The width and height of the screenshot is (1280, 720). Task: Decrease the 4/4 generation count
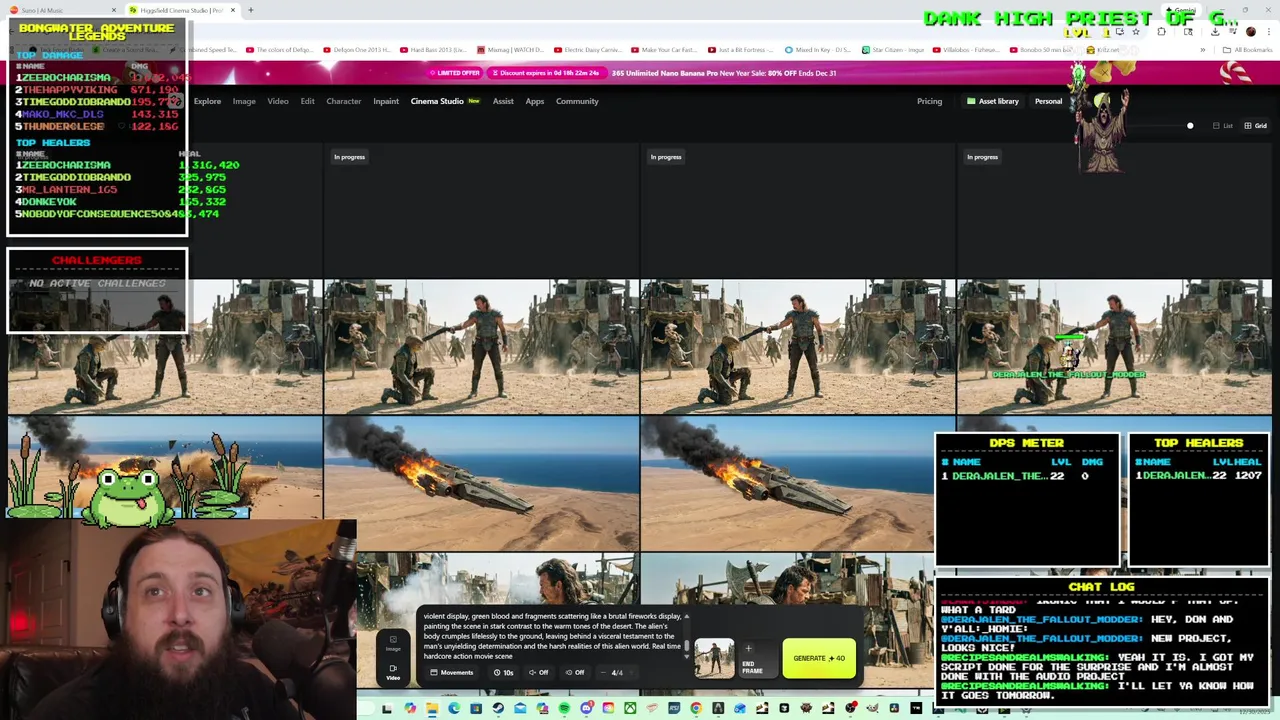pos(602,672)
